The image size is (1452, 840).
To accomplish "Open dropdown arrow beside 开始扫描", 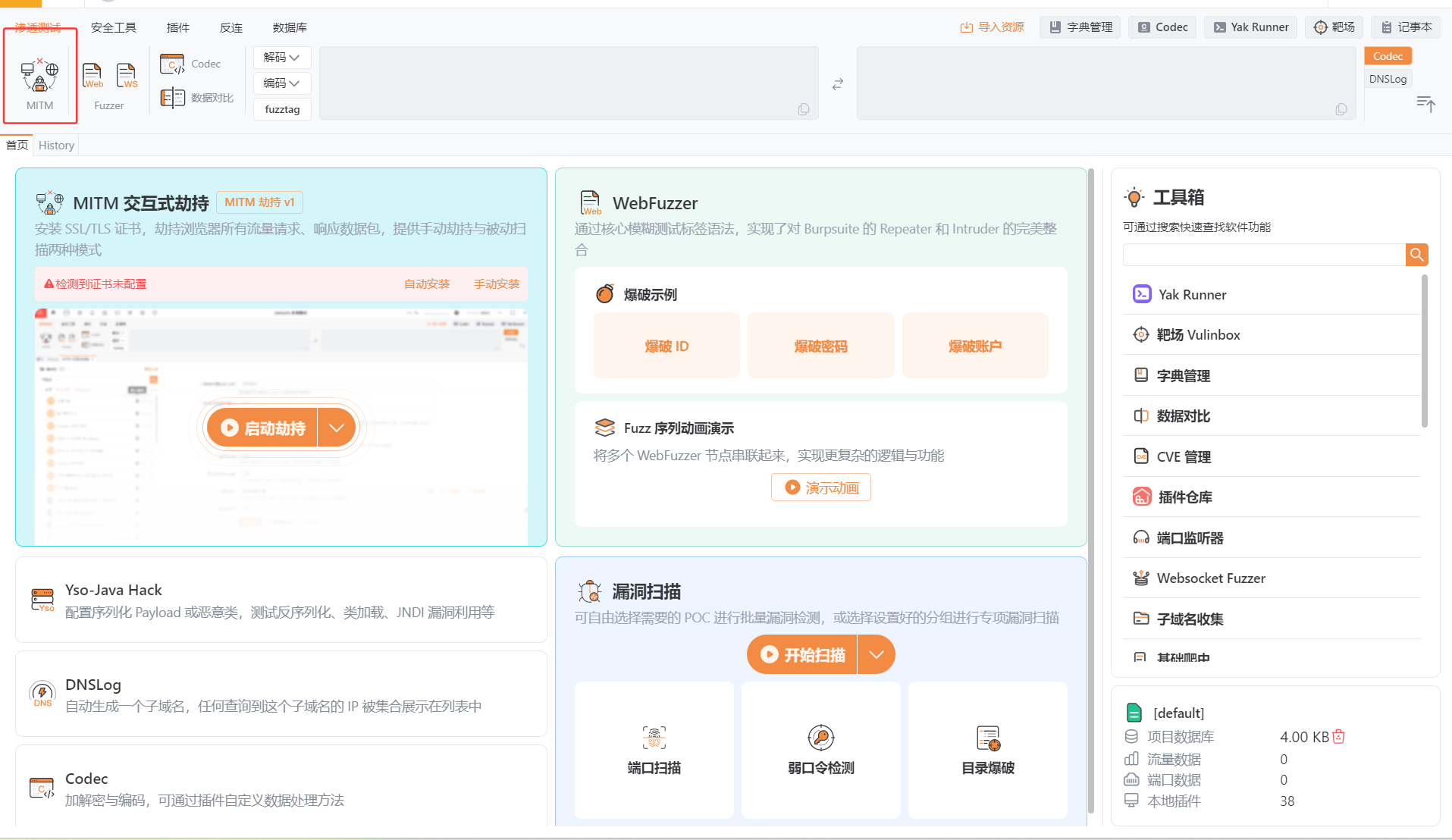I will click(x=876, y=654).
